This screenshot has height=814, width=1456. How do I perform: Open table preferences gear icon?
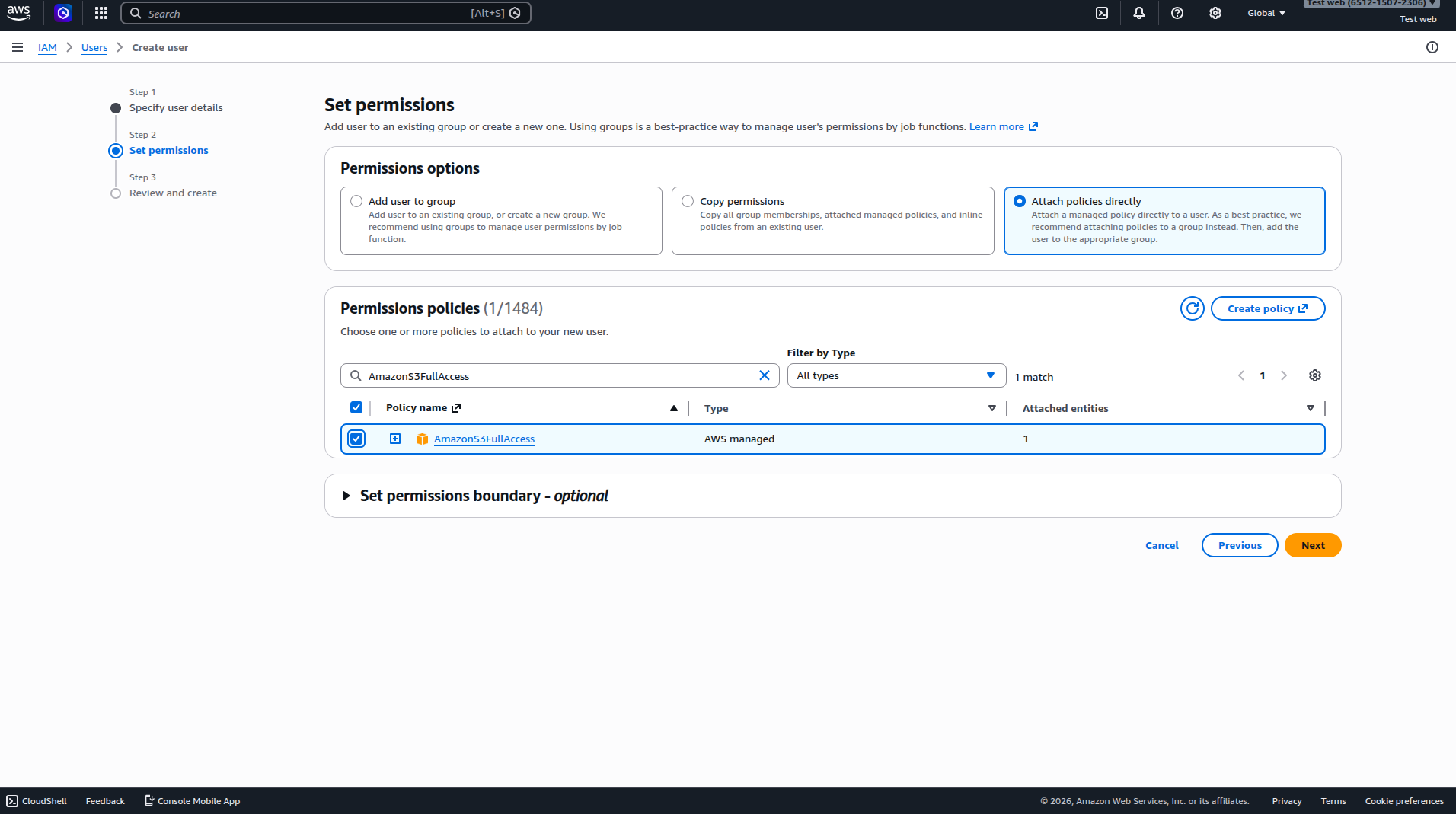pos(1315,375)
